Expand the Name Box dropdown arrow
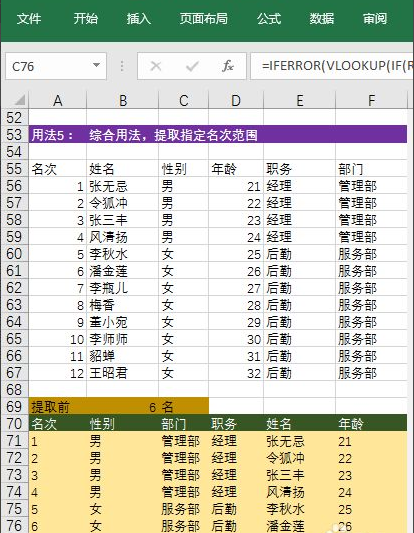Image resolution: width=414 pixels, height=533 pixels. coord(97,65)
